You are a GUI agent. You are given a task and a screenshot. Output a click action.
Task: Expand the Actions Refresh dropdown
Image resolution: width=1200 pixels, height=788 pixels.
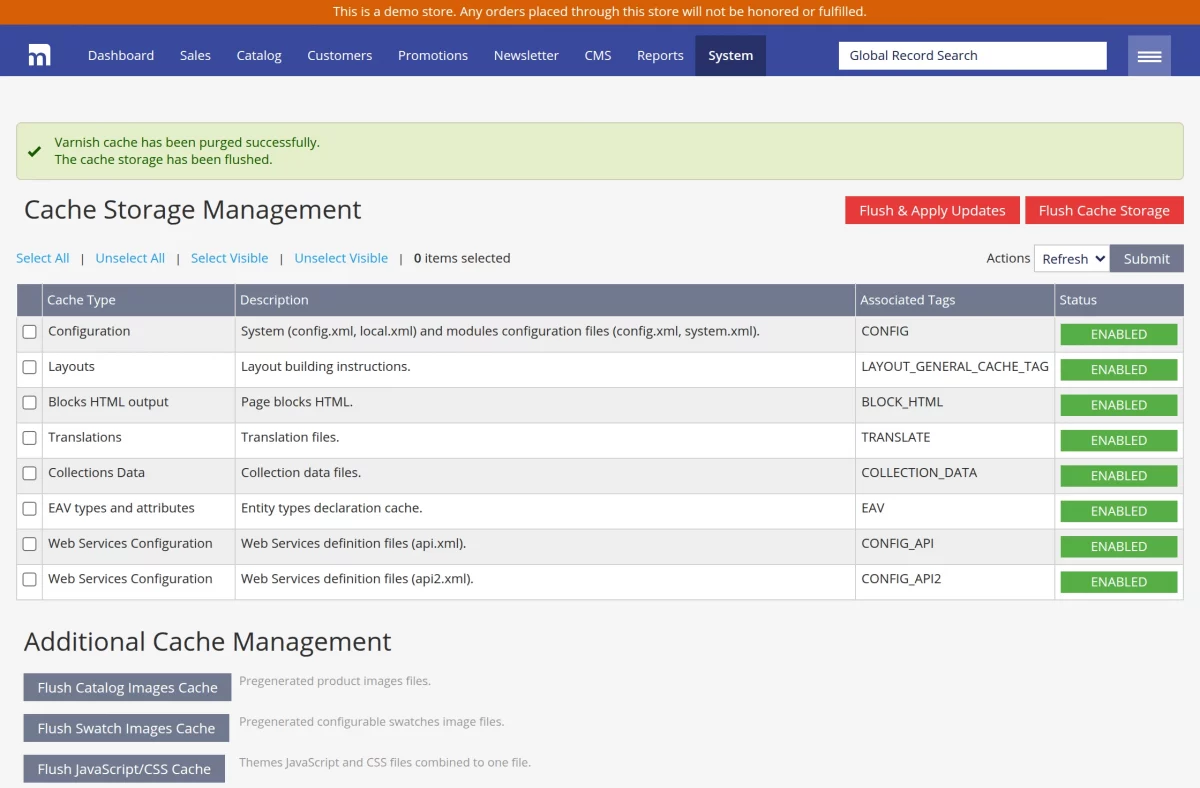coord(1071,258)
